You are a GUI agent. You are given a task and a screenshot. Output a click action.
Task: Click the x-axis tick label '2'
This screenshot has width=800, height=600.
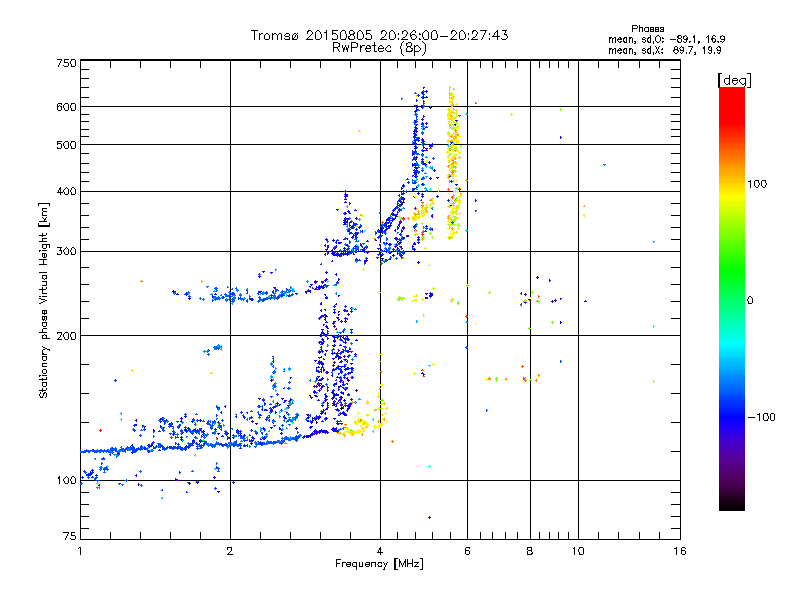[230, 551]
